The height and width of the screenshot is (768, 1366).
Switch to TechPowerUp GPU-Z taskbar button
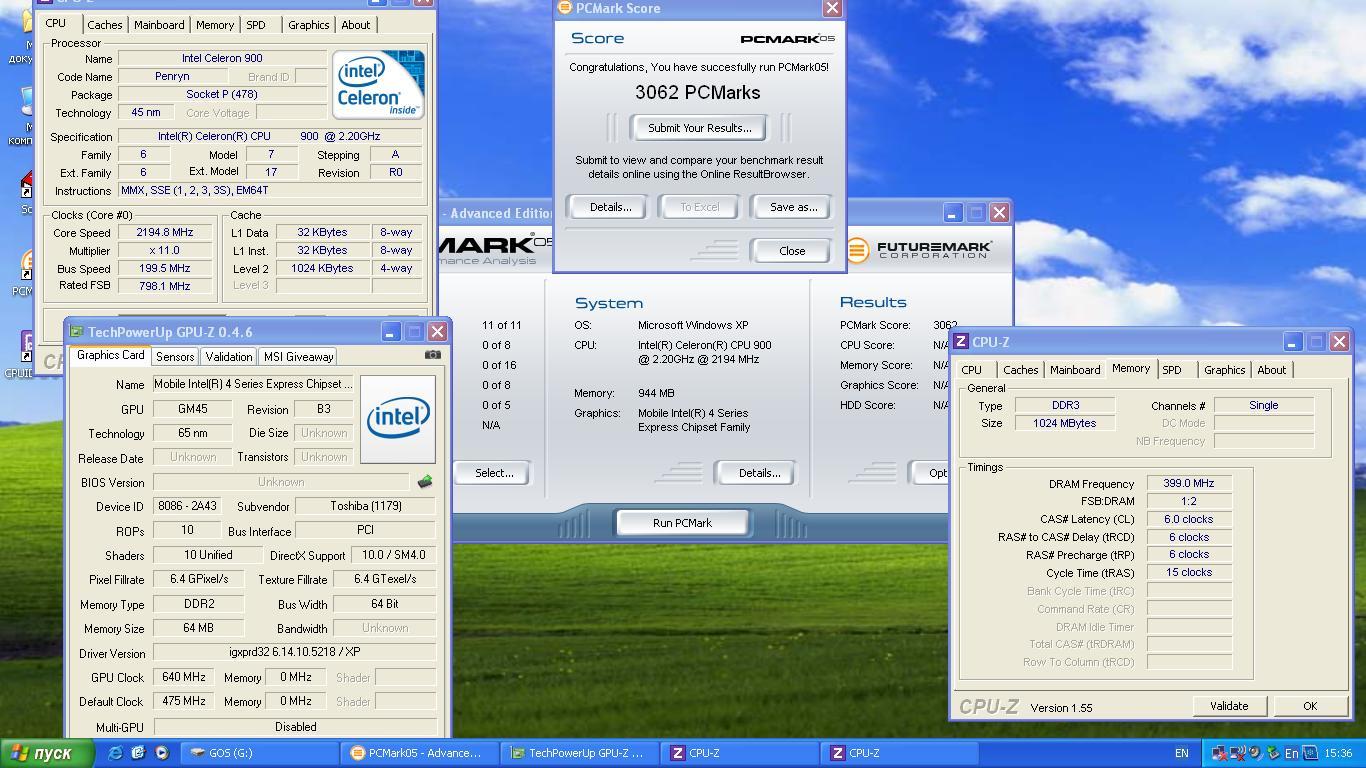[x=579, y=753]
